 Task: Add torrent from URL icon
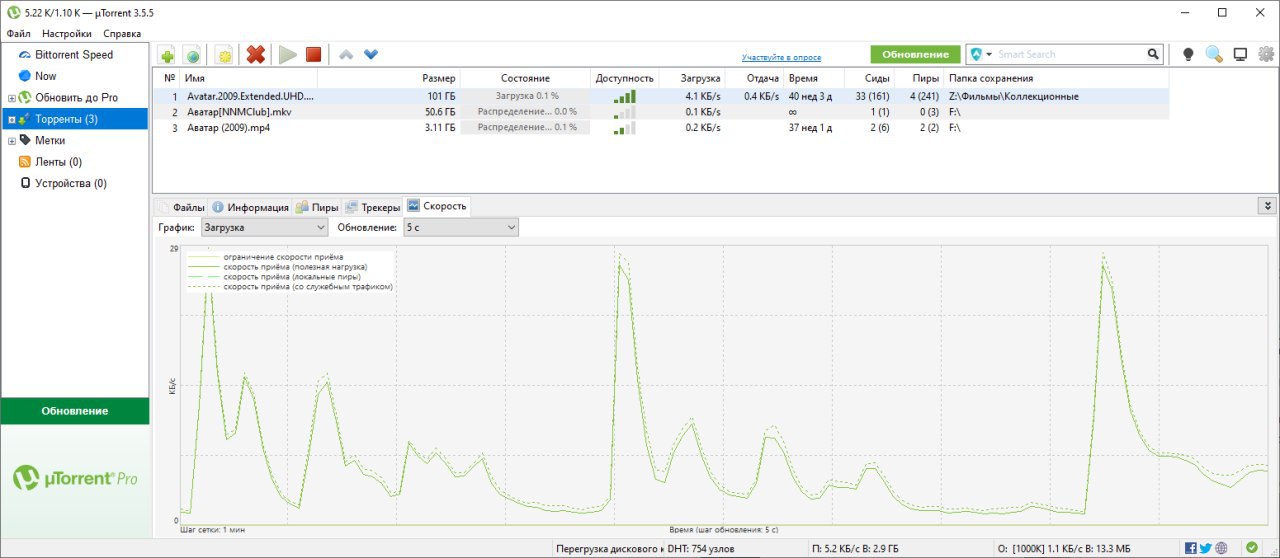point(192,55)
